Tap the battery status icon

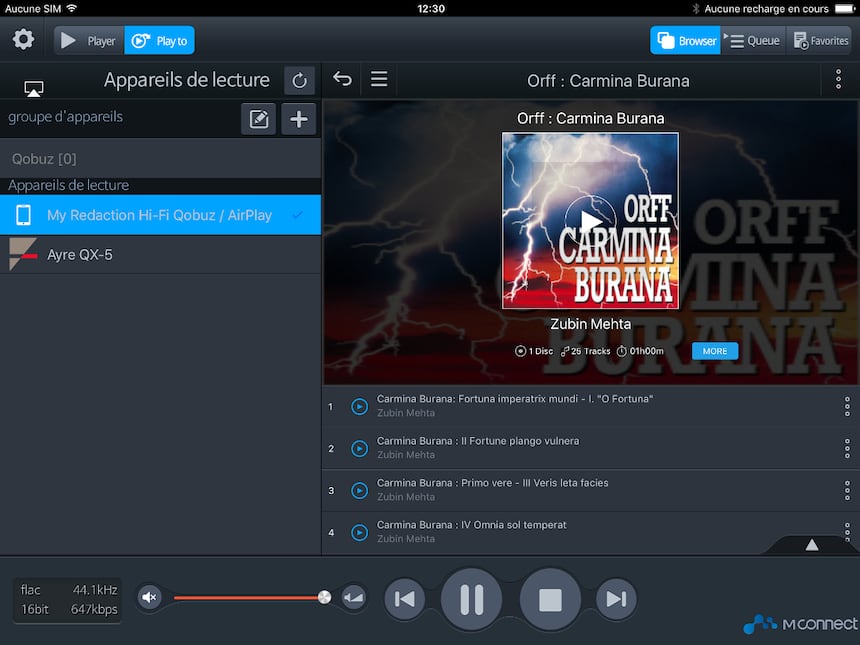point(845,8)
